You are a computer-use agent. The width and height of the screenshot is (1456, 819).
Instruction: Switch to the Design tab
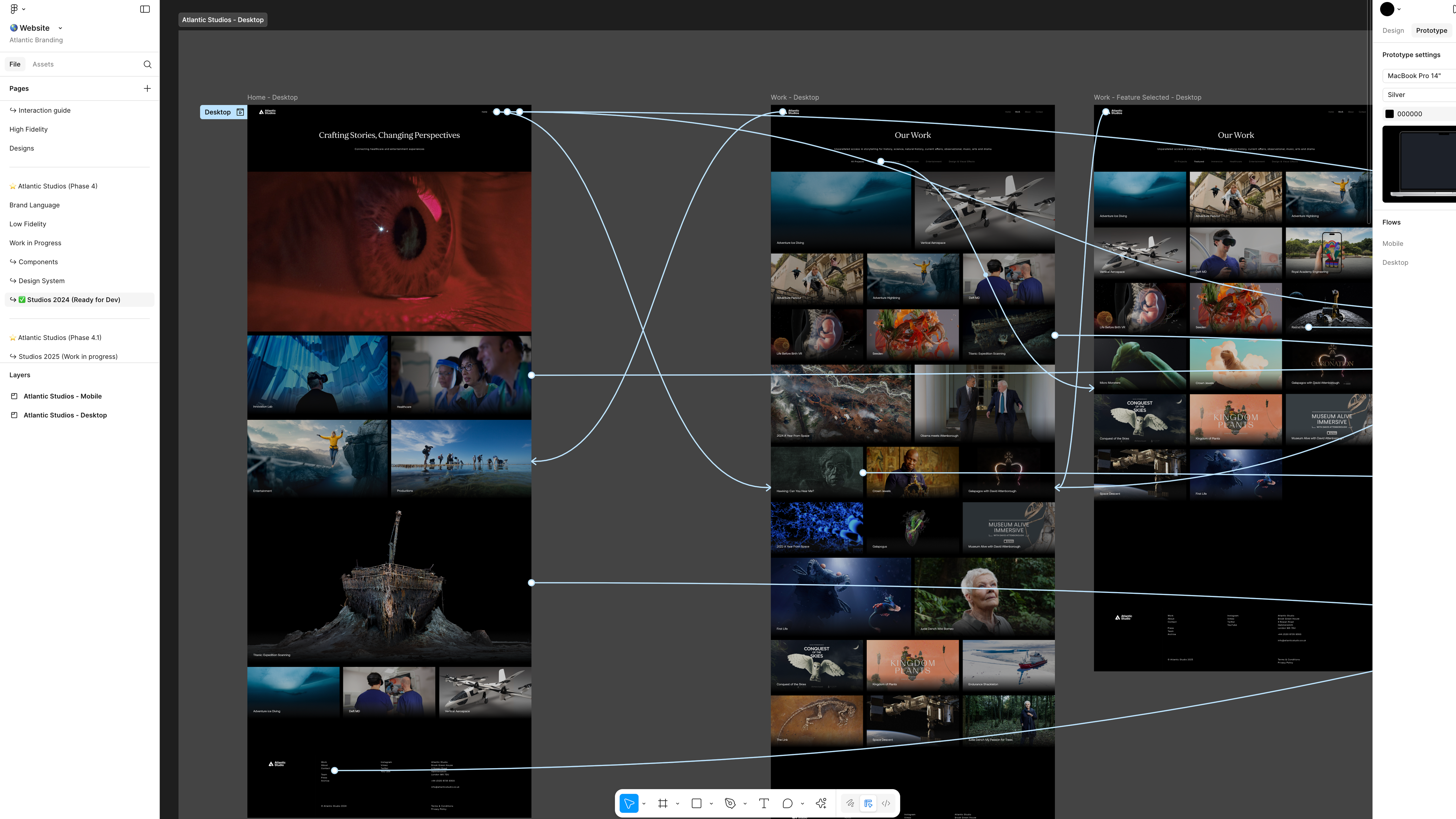point(1393,30)
